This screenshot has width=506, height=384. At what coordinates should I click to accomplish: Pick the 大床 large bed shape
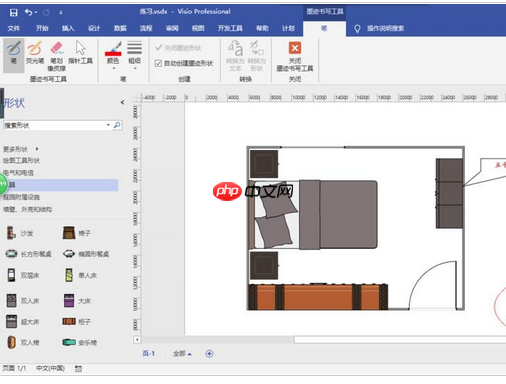tap(77, 301)
